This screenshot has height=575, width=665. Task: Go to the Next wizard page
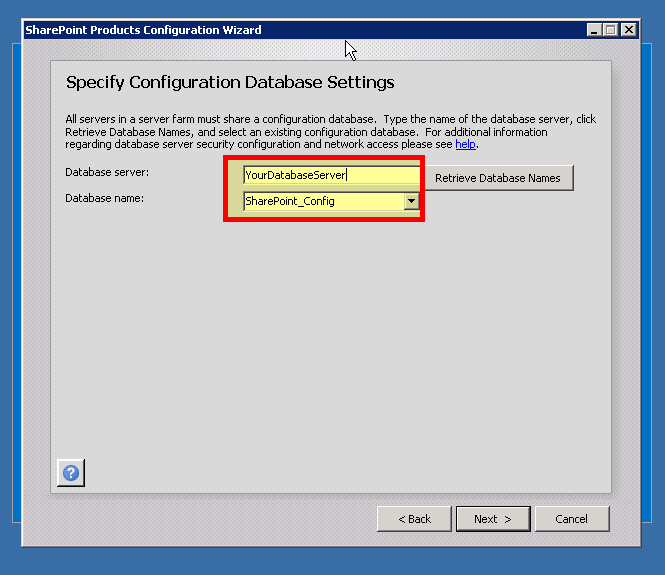(x=493, y=519)
